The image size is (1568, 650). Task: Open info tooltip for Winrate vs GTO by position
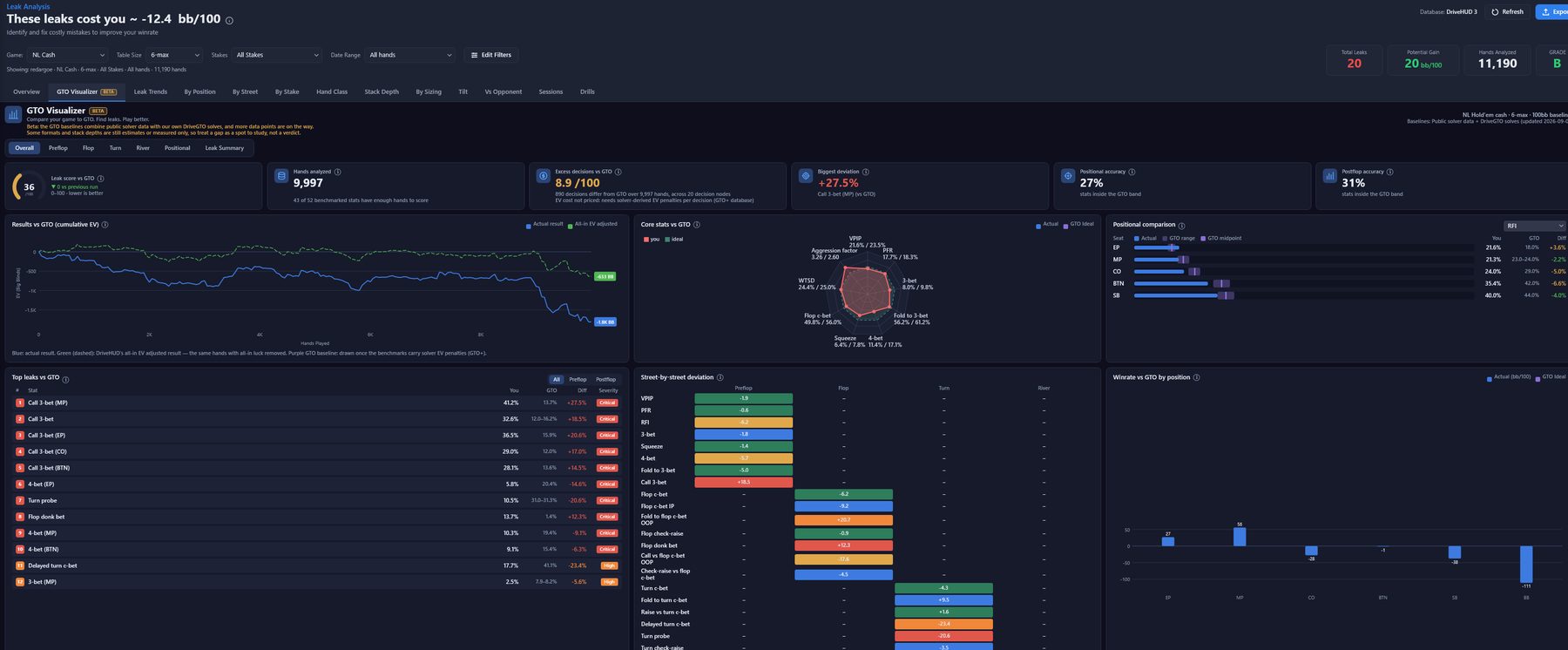1196,377
